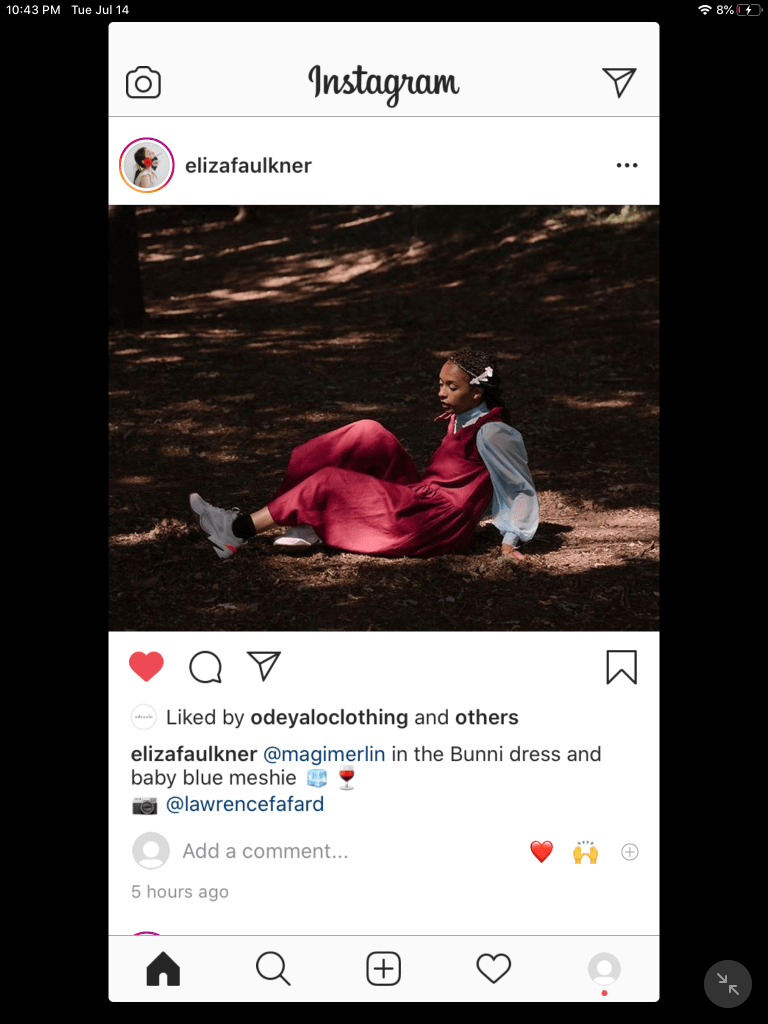Open direct messages paper plane icon
Image resolution: width=768 pixels, height=1024 pixels.
(x=619, y=82)
